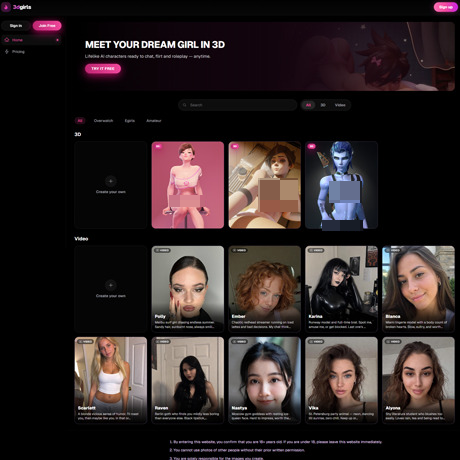Focus the Search input field

237,105
